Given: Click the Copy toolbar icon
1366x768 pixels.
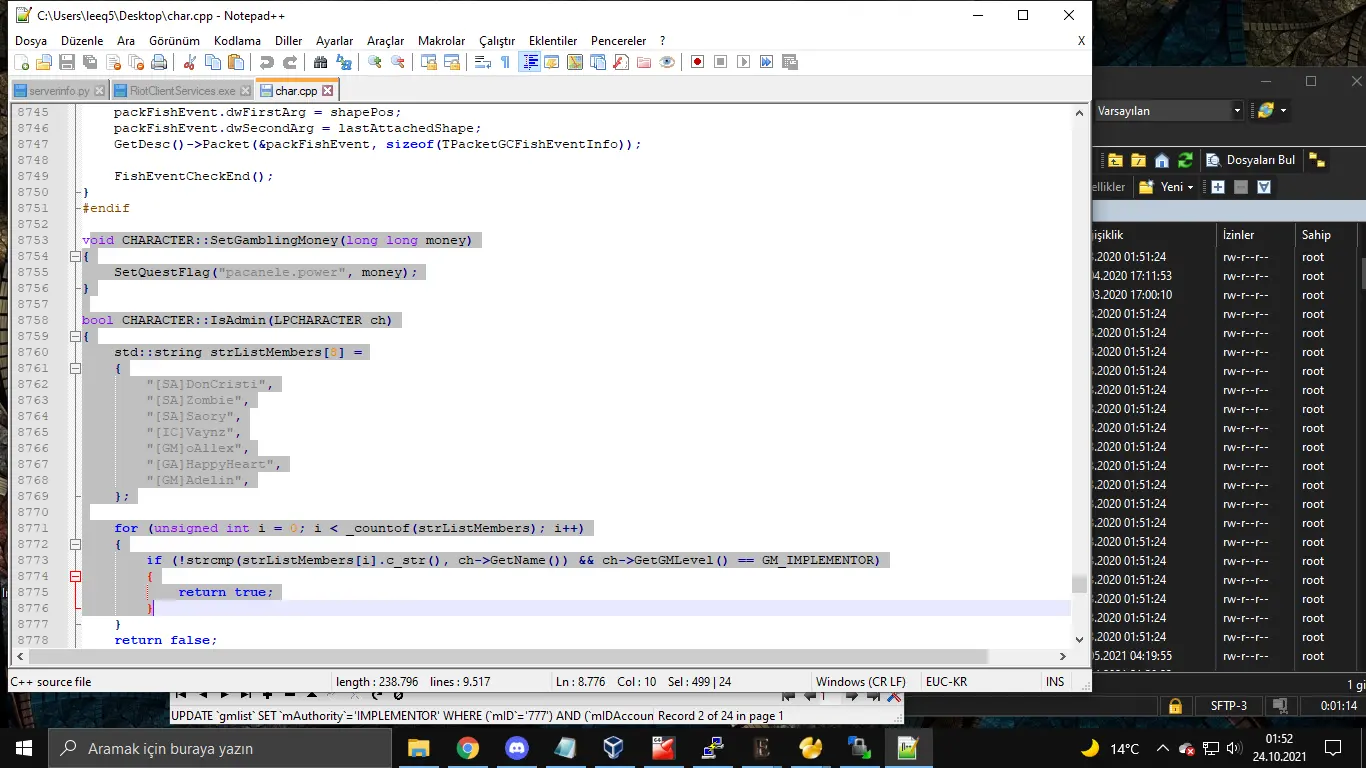Looking at the screenshot, I should click(x=212, y=62).
